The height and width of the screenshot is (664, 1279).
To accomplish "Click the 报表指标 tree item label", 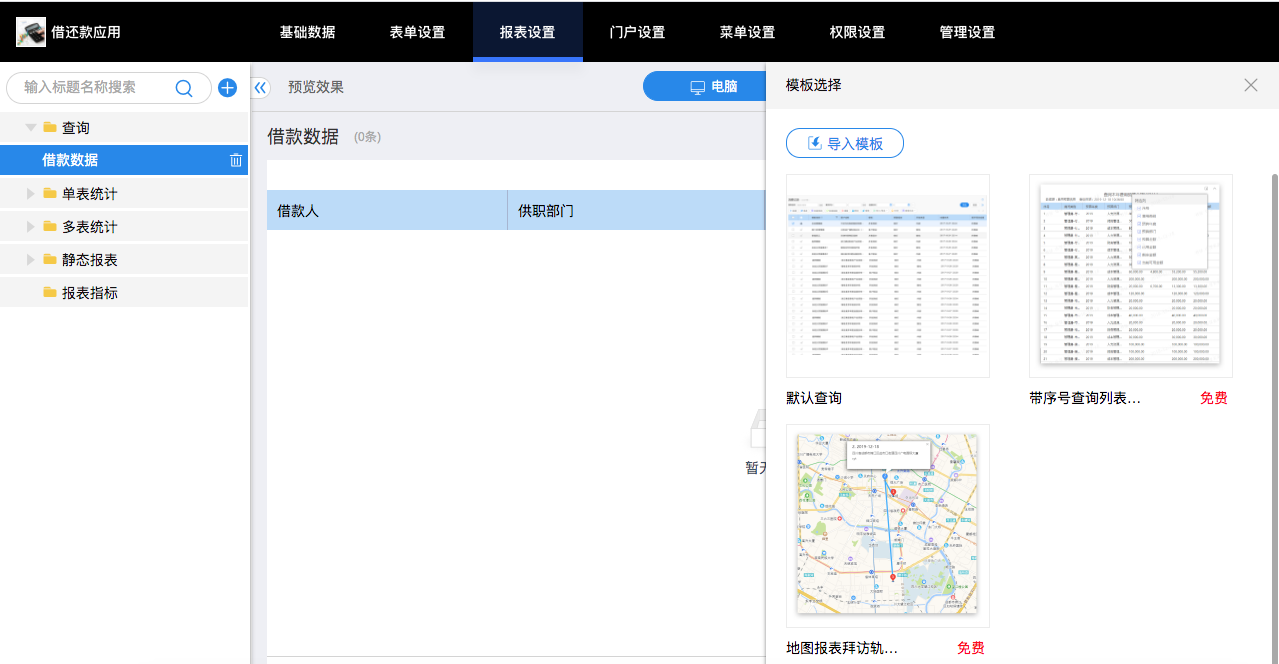I will click(x=90, y=293).
